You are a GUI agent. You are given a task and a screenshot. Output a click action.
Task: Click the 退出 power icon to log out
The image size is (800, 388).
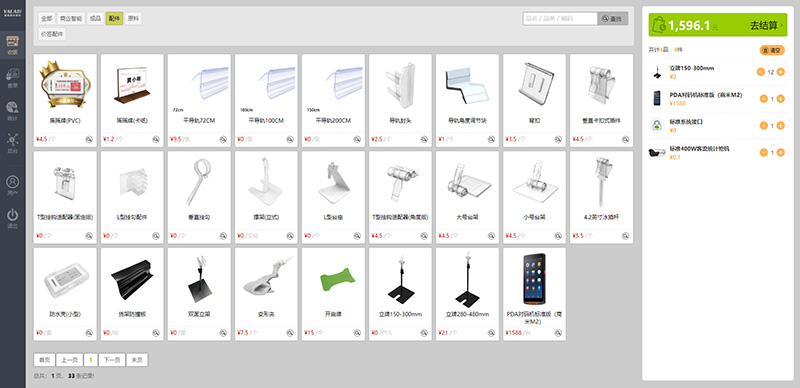tap(12, 217)
